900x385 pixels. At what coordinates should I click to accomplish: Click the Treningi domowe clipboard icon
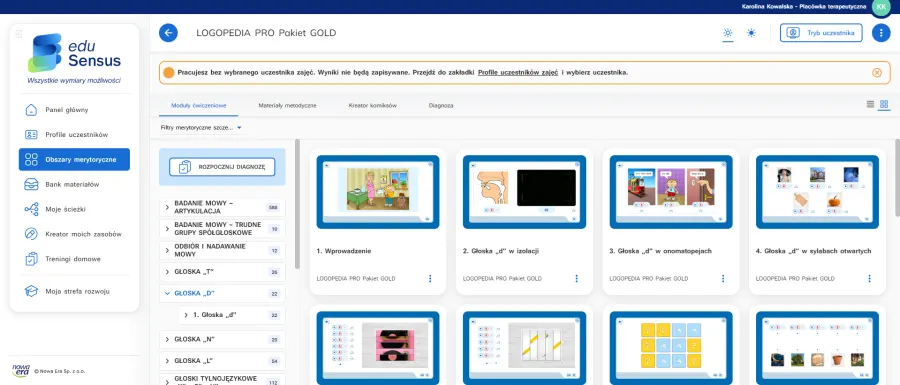31,259
